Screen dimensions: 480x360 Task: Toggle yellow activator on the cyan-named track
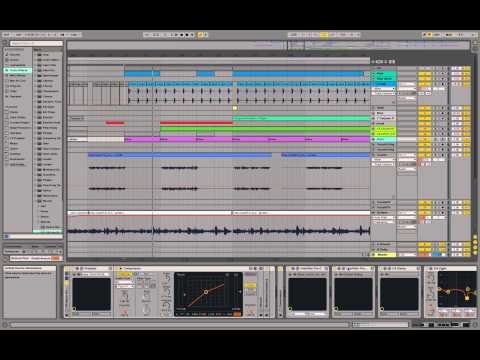(425, 139)
